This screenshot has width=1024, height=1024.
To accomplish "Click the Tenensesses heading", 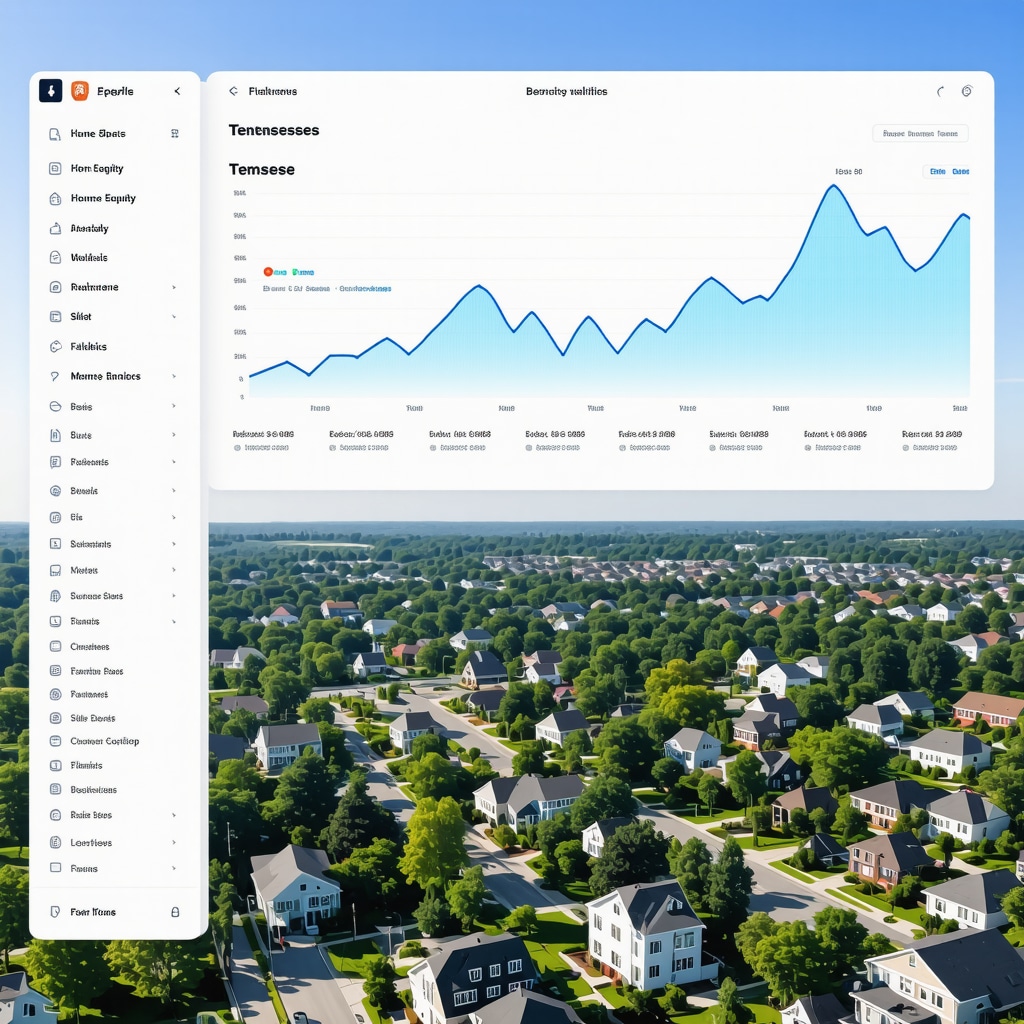I will pyautogui.click(x=274, y=130).
